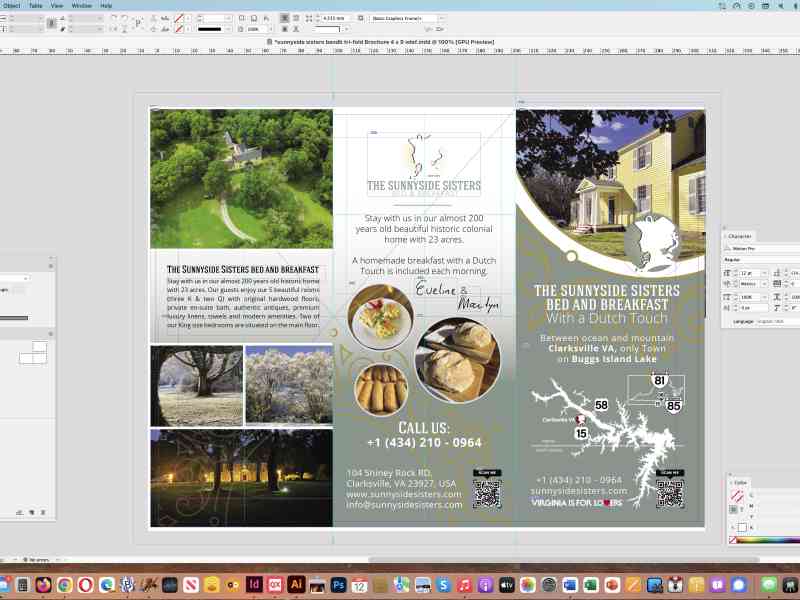Viewport: 800px width, 600px height.
Task: Select the sunnyside sisters brochure document tab
Action: [381, 42]
